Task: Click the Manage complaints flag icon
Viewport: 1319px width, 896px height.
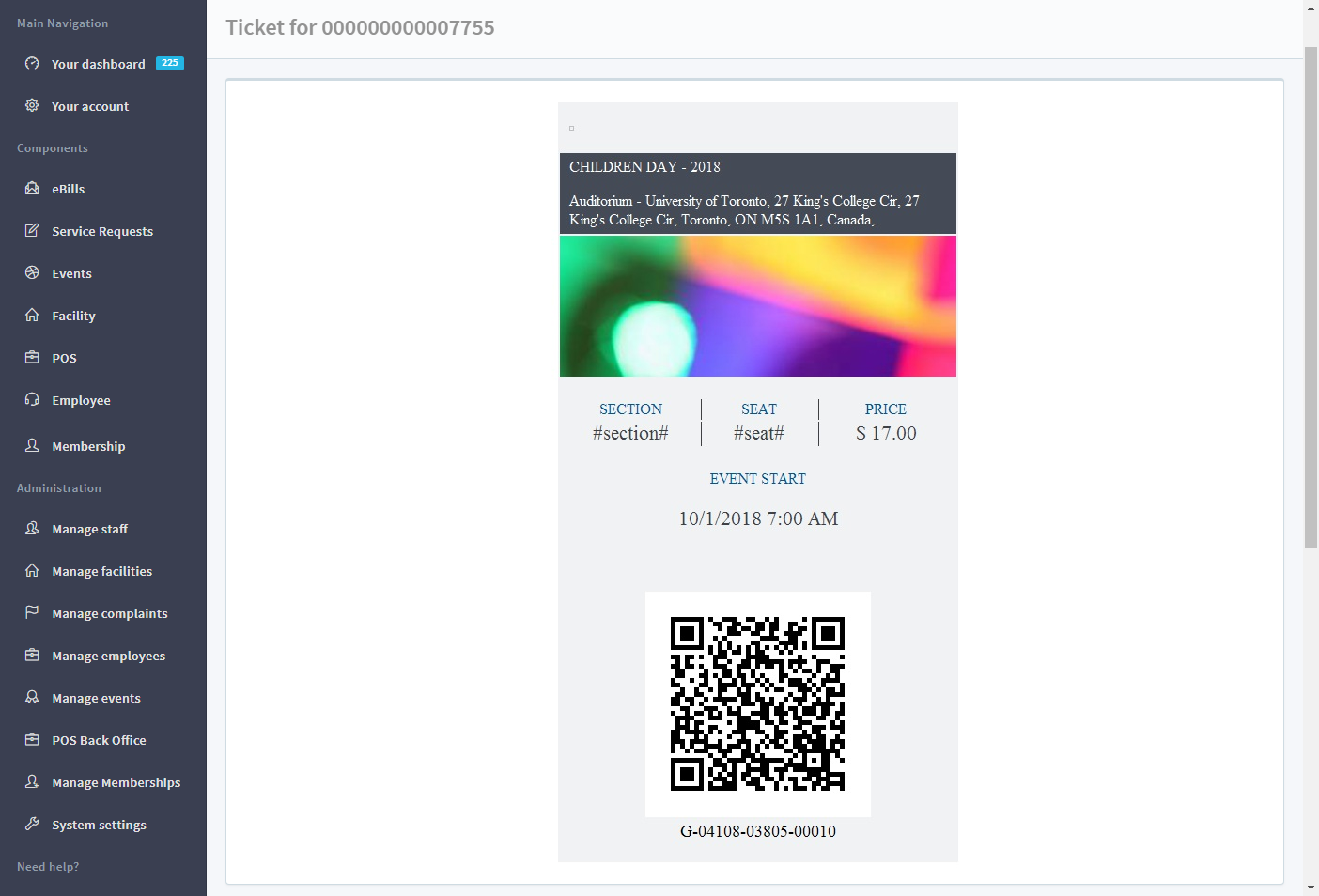Action: click(32, 612)
